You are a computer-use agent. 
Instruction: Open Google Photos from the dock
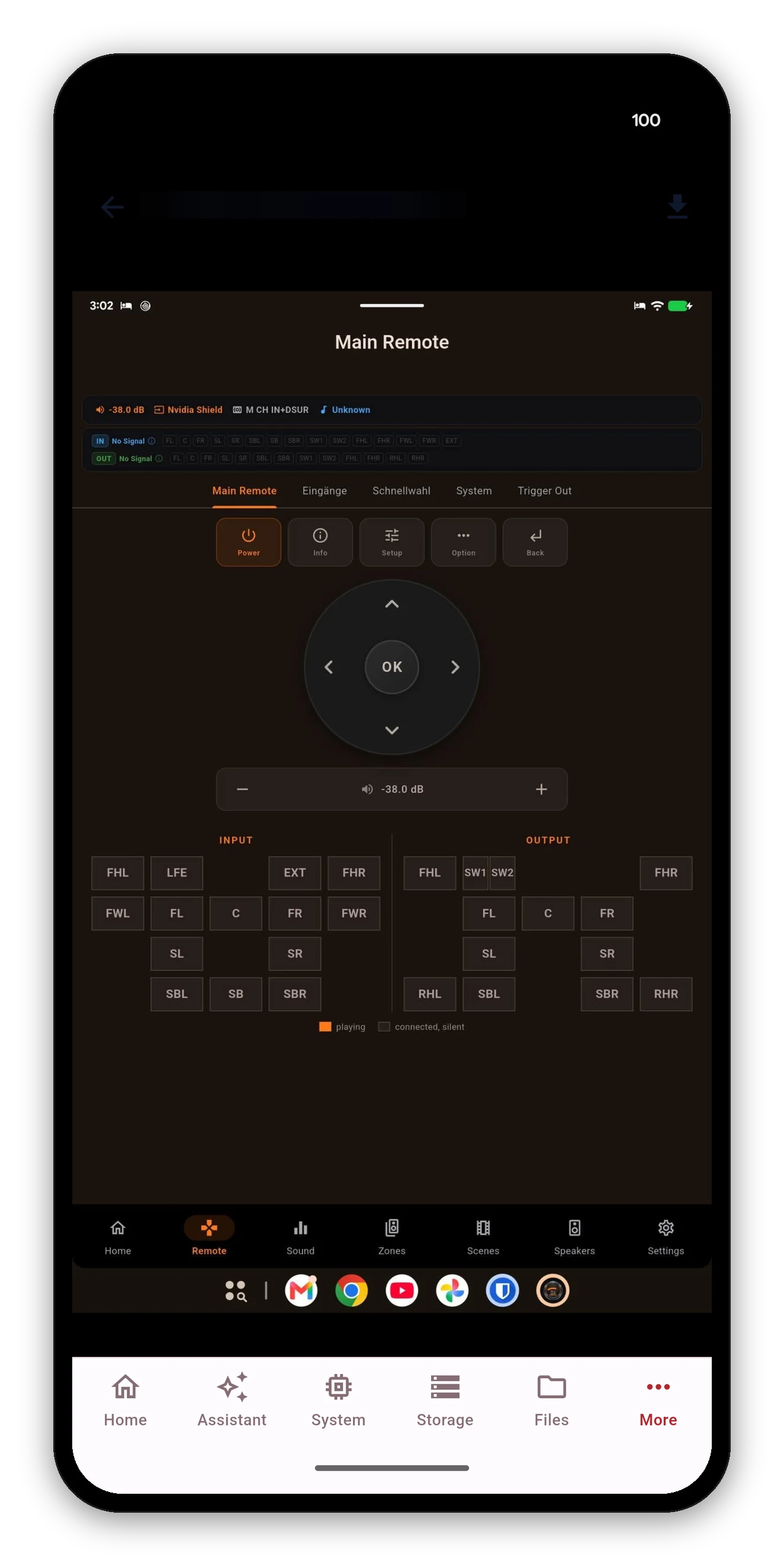tap(452, 1290)
